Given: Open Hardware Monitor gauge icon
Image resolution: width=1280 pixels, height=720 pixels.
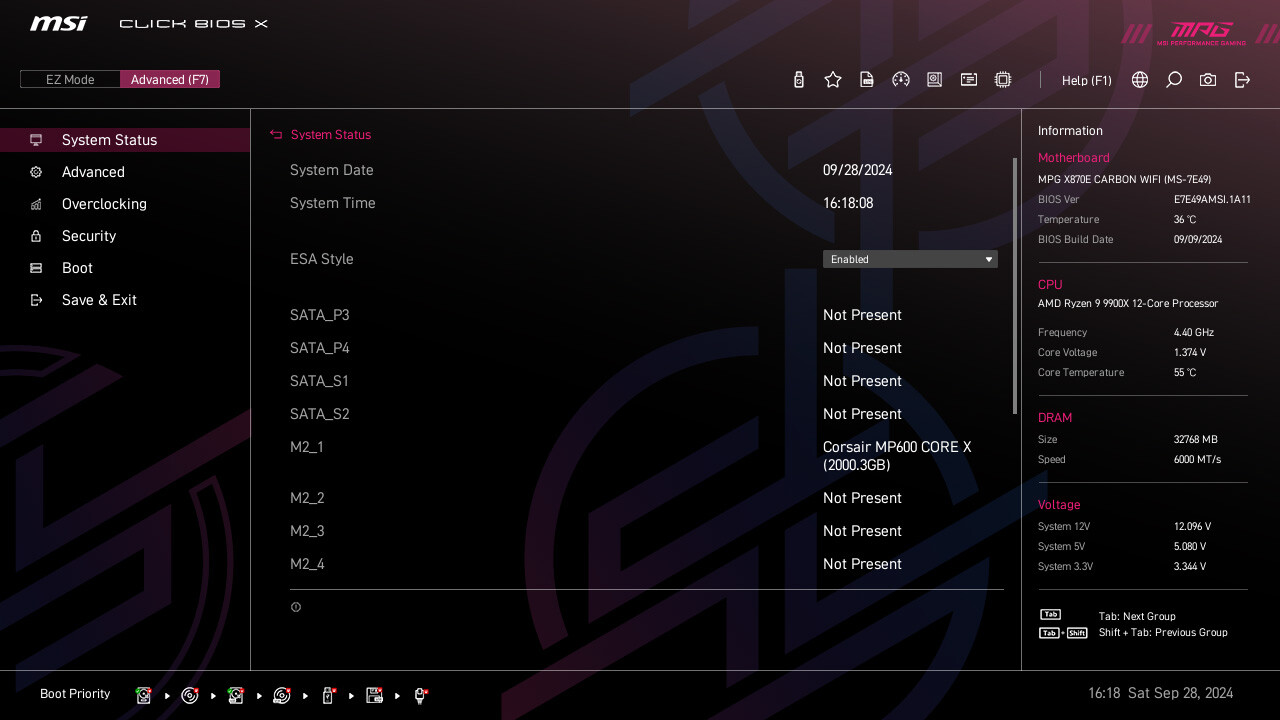Looking at the screenshot, I should [901, 80].
